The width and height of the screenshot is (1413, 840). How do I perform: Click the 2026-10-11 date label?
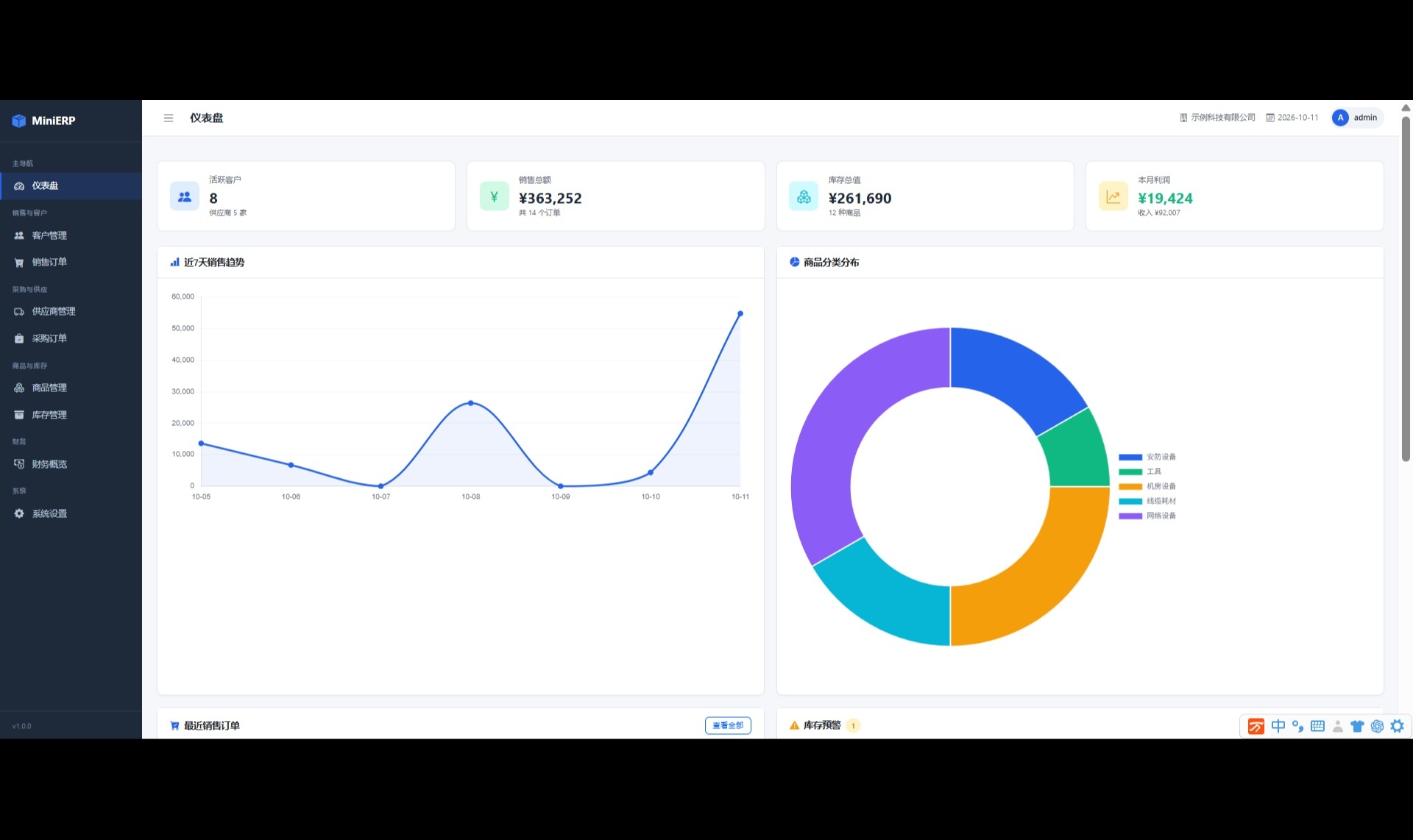click(1292, 118)
